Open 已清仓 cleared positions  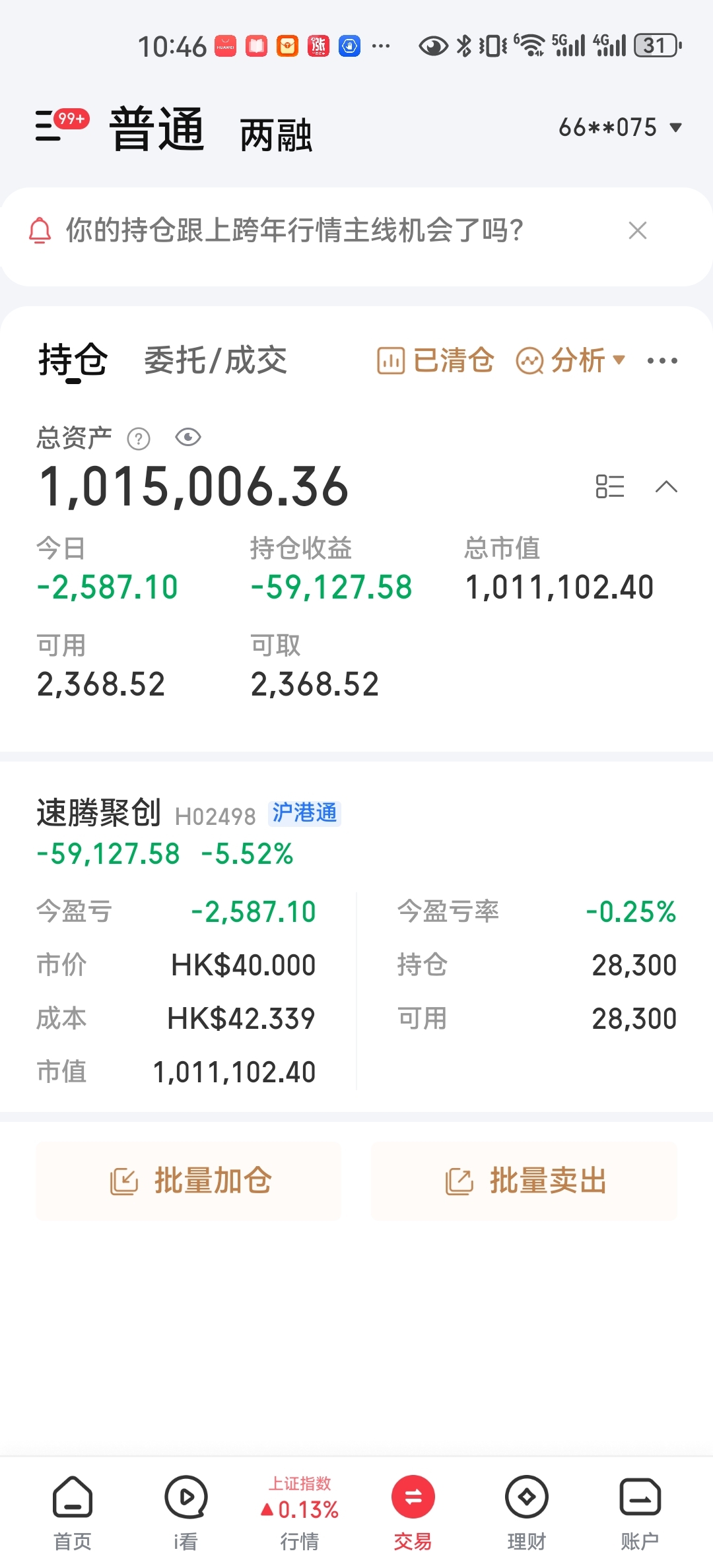[435, 360]
